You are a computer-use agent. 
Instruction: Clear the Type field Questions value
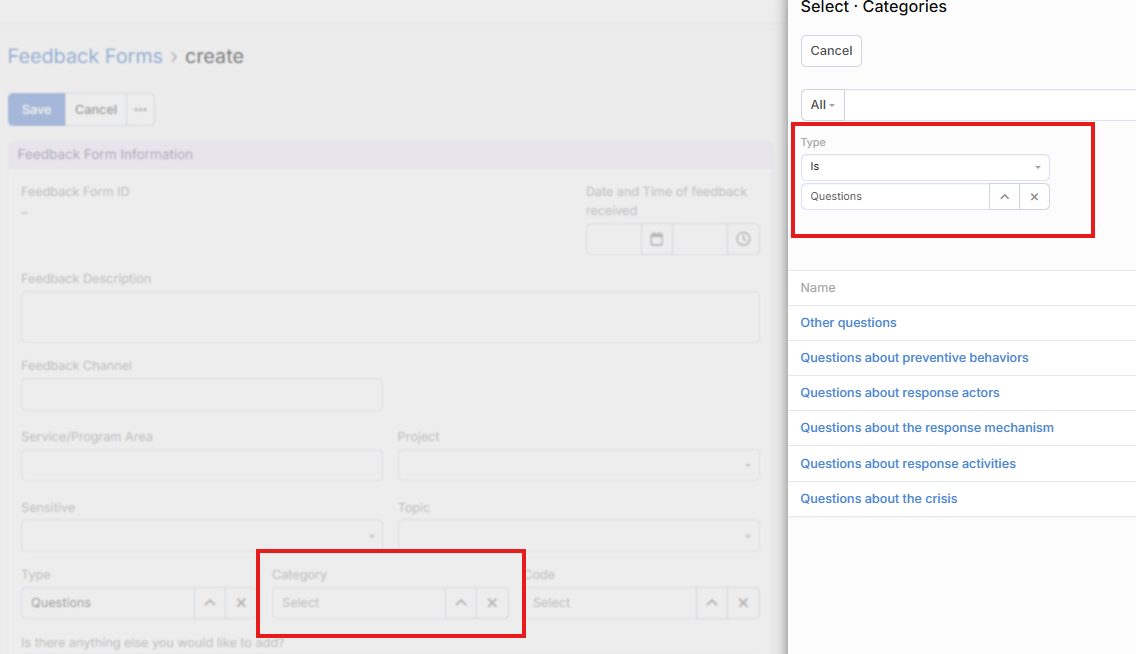[241, 603]
